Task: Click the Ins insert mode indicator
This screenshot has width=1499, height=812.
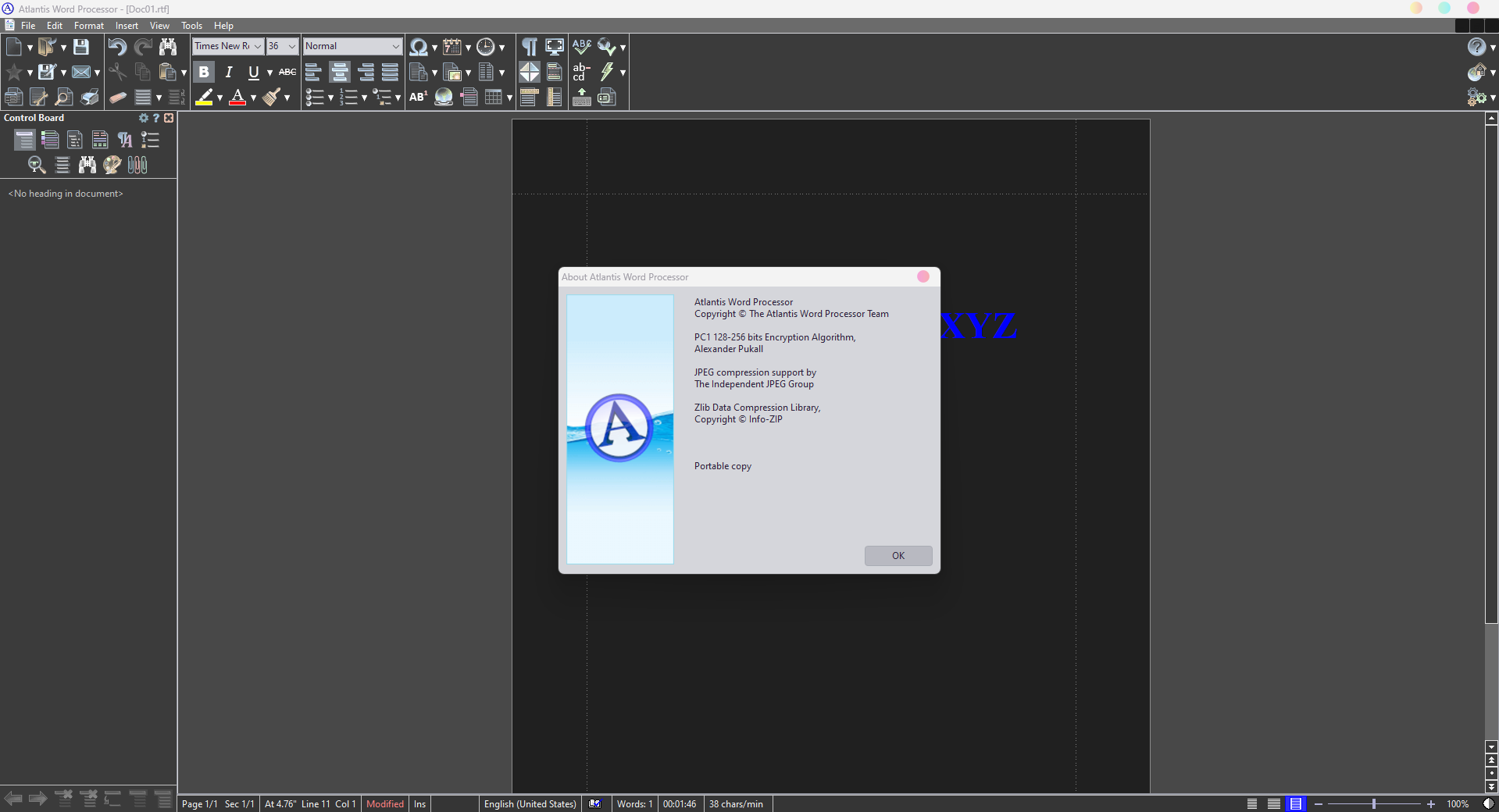Action: pos(420,803)
